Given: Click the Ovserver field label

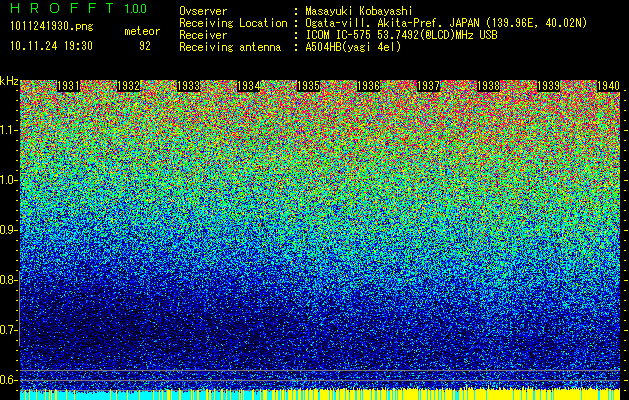Looking at the screenshot, I should [203, 11].
